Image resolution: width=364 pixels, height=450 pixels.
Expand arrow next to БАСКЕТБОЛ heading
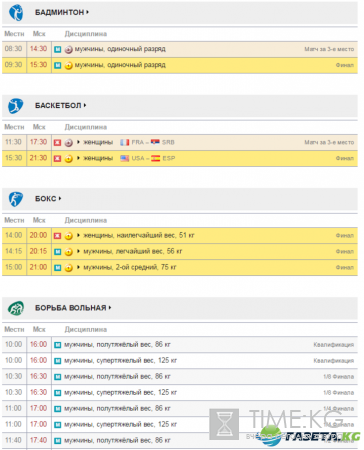[85, 105]
